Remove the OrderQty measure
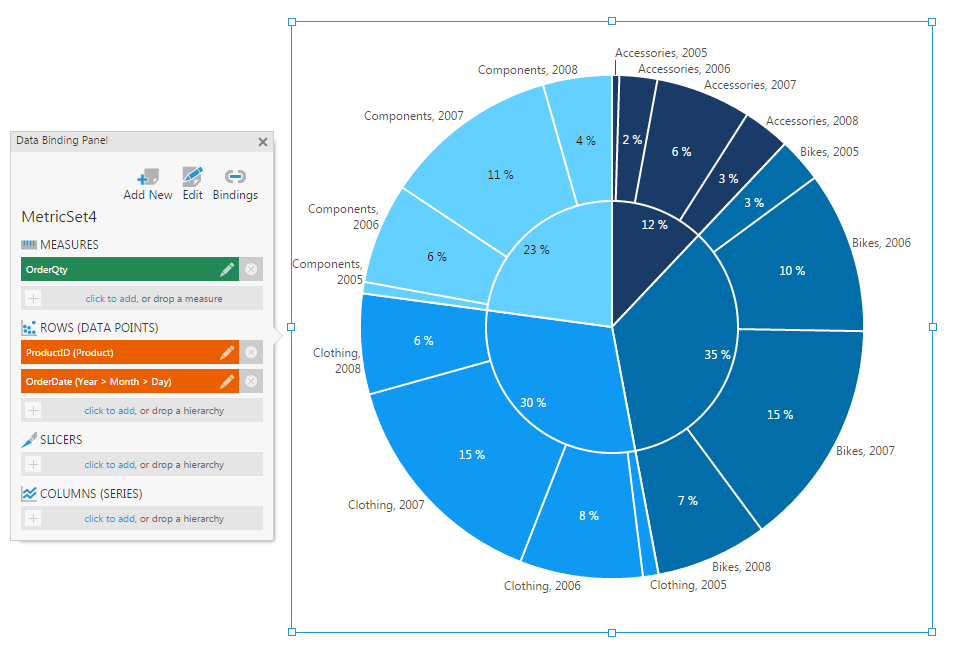The height and width of the screenshot is (656, 954). coord(251,269)
